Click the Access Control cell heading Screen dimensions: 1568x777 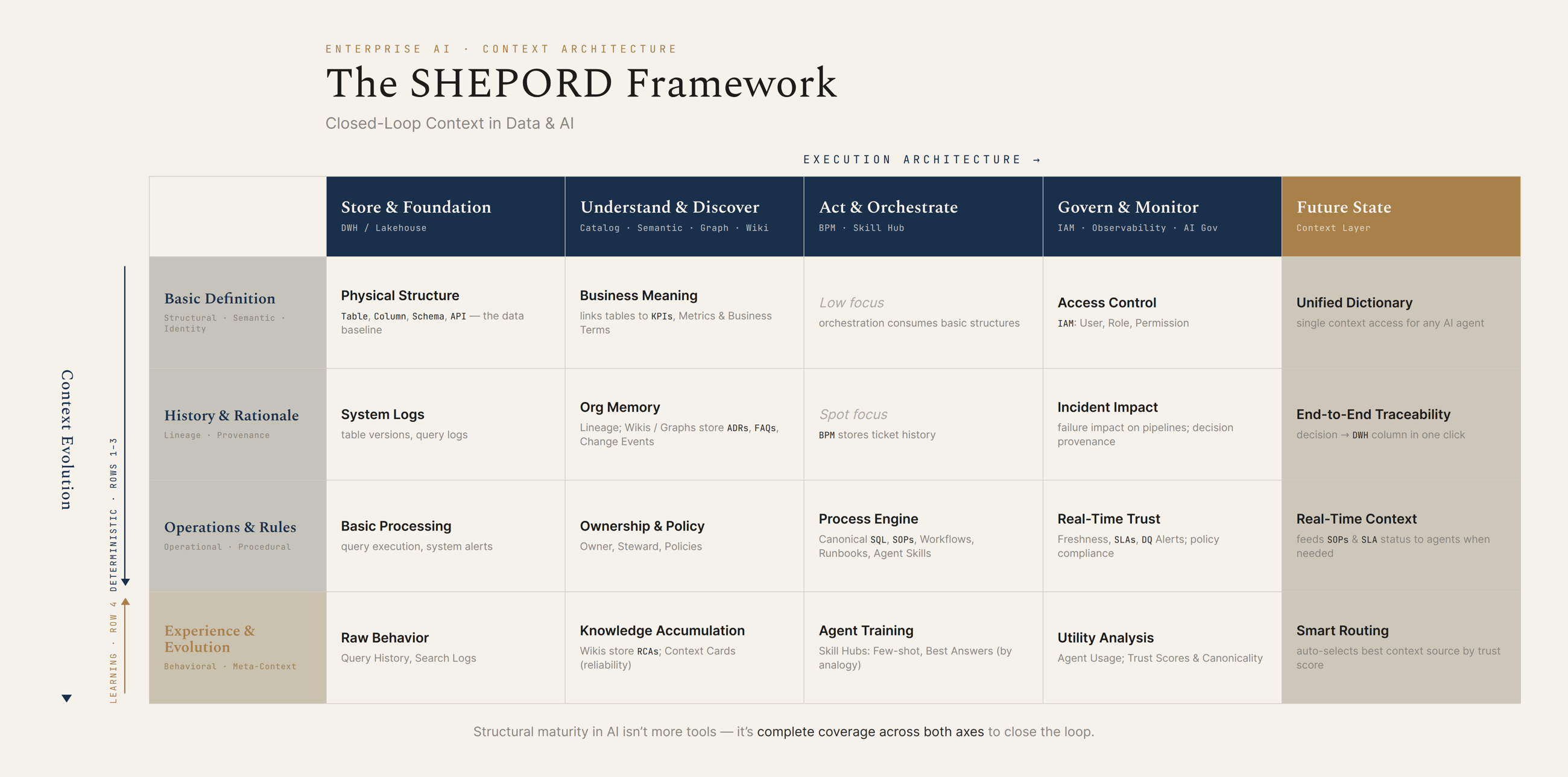click(x=1107, y=303)
